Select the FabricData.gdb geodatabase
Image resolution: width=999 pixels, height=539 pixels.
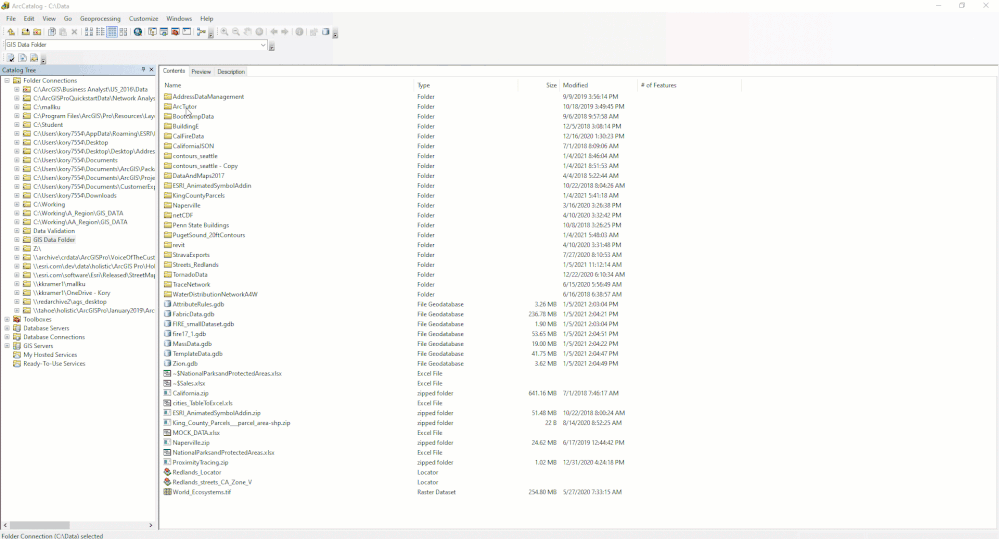(x=193, y=314)
